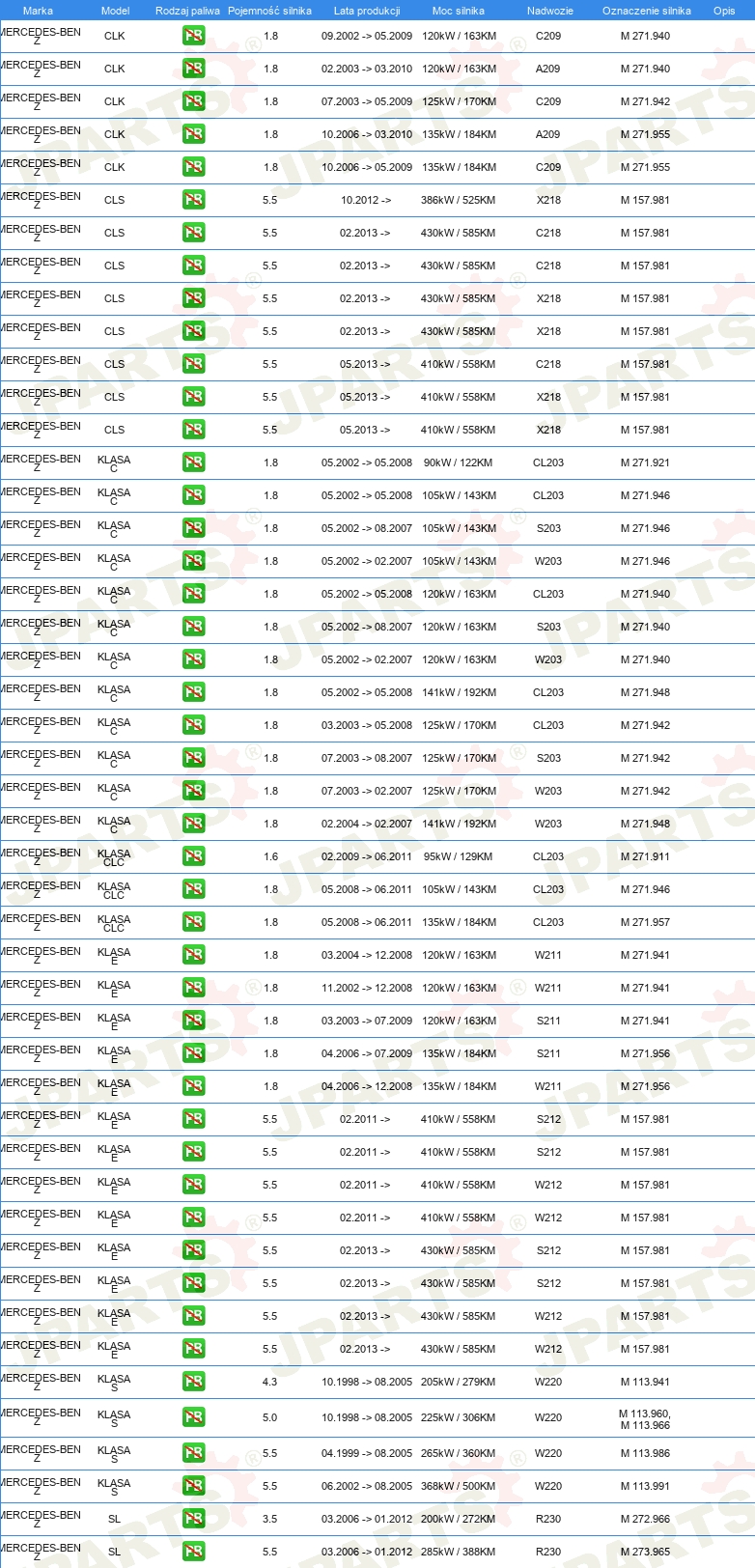Click the Lata produkcji column header
The width and height of the screenshot is (755, 1568).
[x=367, y=11]
